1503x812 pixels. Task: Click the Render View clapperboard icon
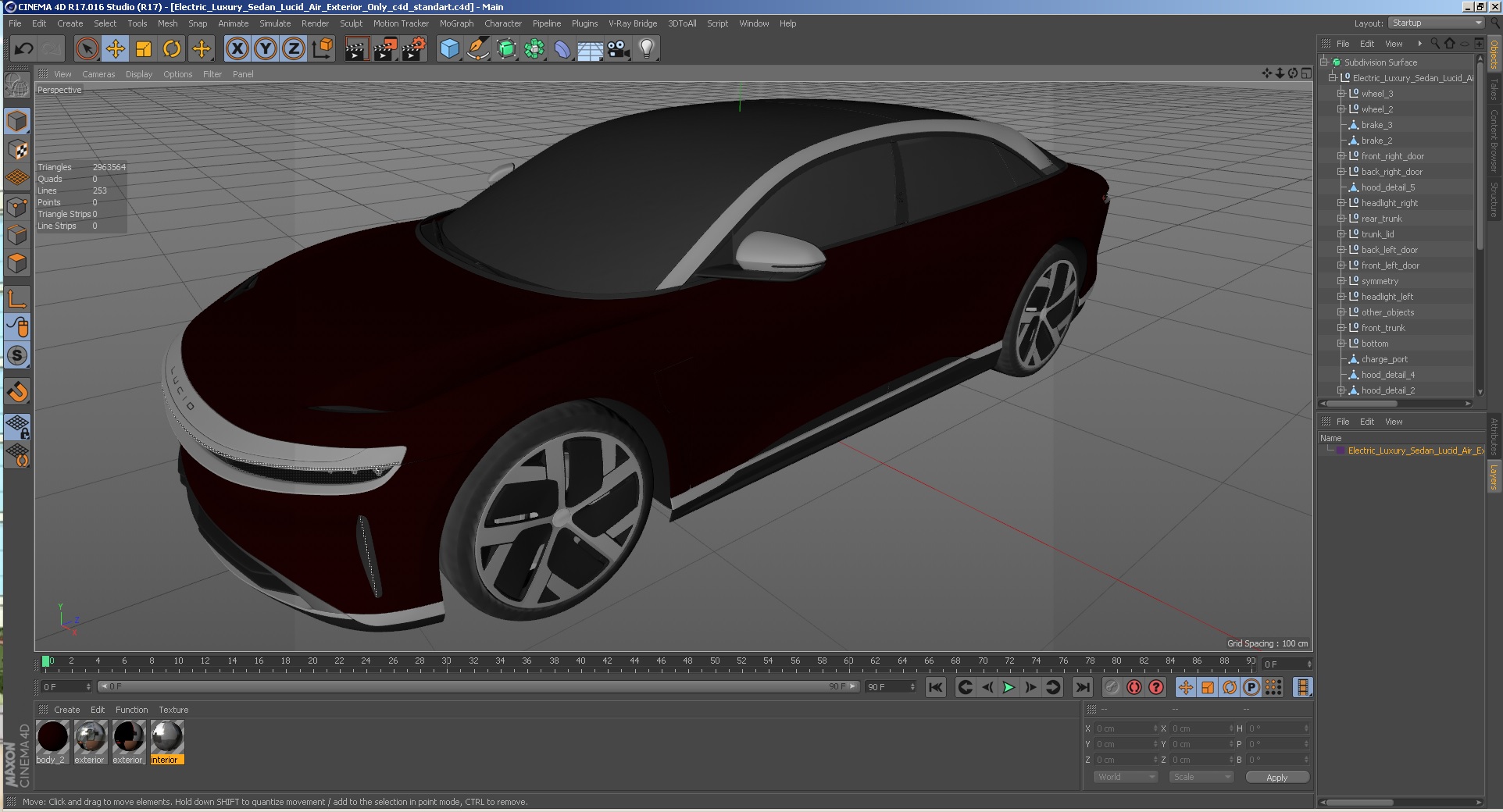(356, 49)
